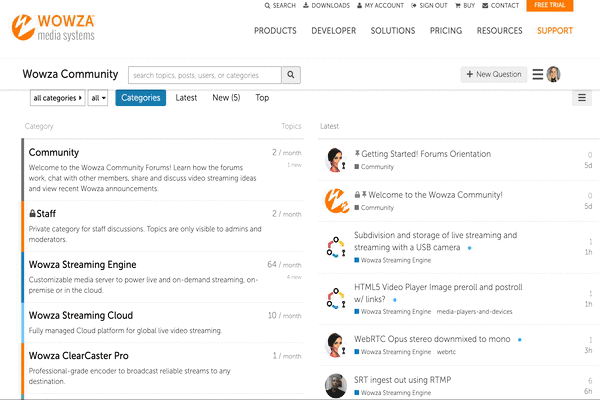Select the New (5) tab
The width and height of the screenshot is (600, 400).
pyautogui.click(x=226, y=98)
